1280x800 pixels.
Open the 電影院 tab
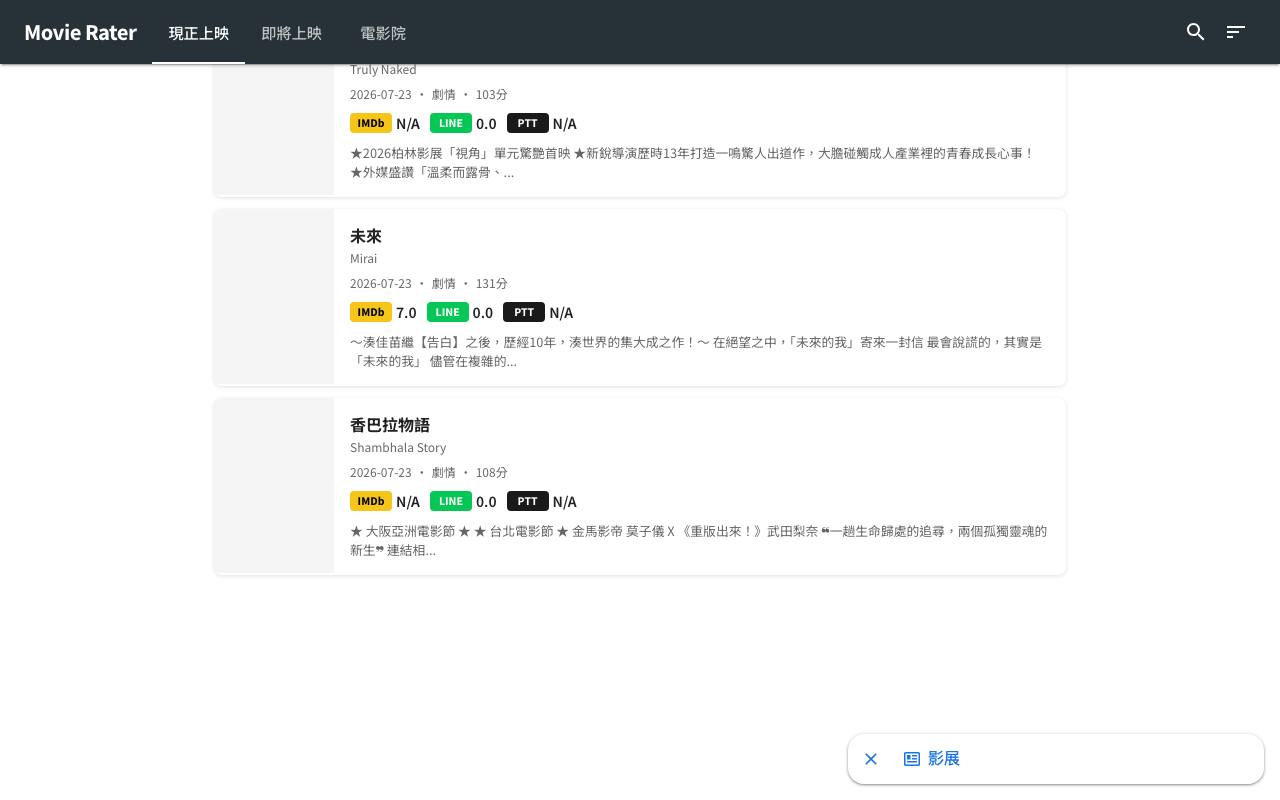[383, 32]
